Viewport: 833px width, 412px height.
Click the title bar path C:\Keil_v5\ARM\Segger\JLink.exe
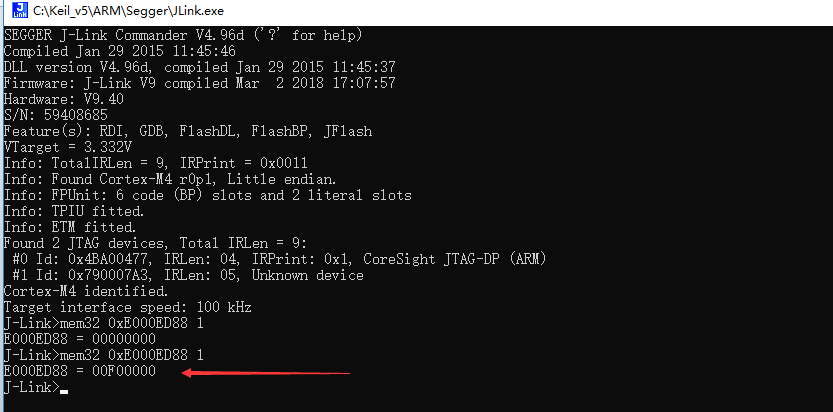128,11
